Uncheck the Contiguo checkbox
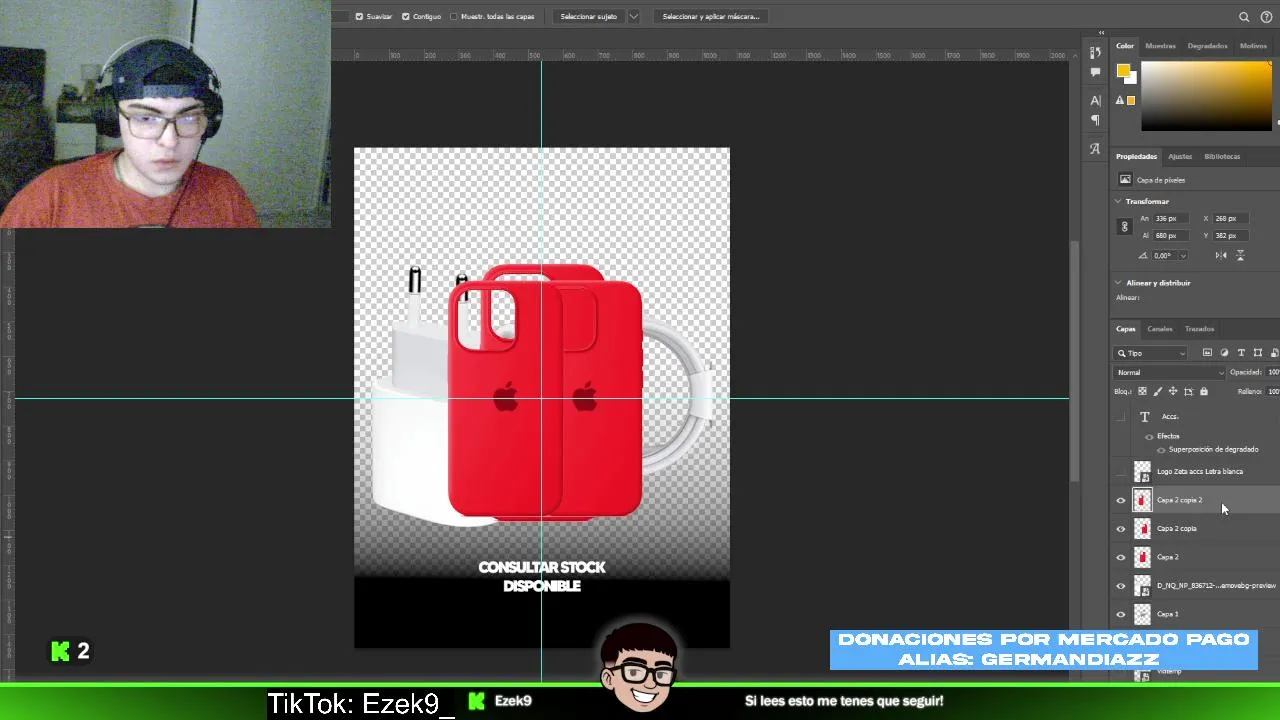 [x=405, y=16]
